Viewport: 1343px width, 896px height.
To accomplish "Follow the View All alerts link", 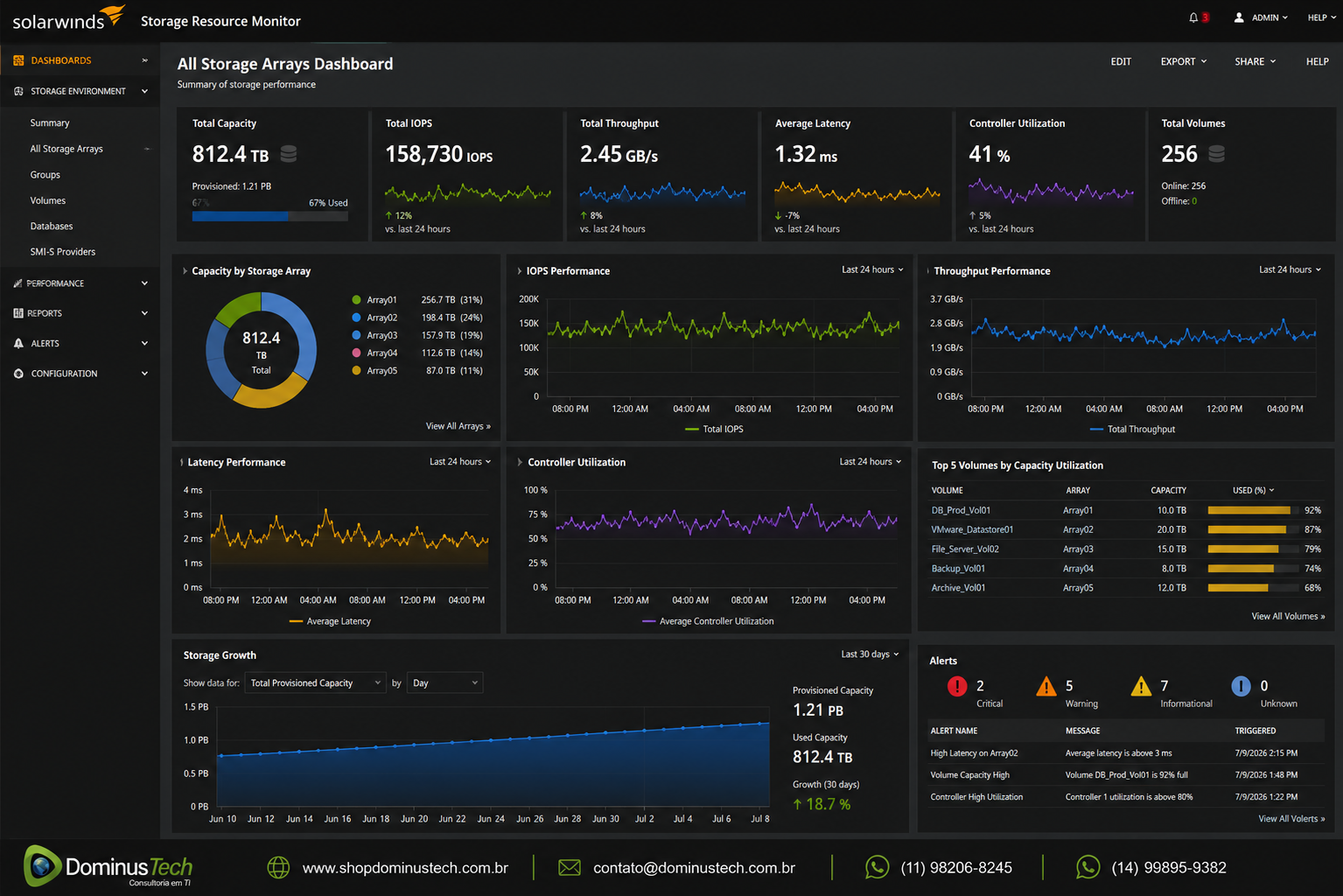I will coord(1291,819).
